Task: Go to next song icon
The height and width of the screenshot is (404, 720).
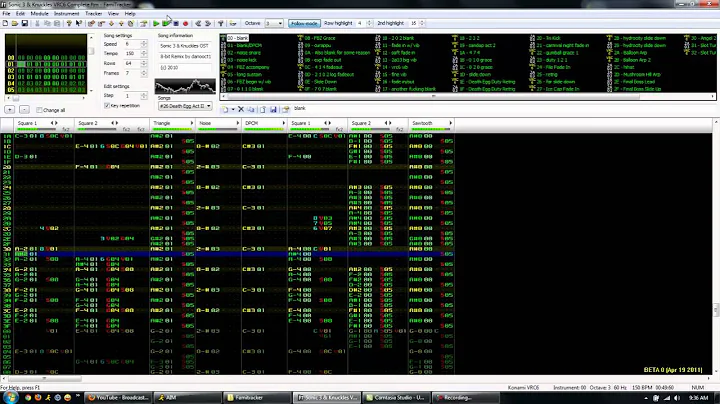Action: point(208,23)
